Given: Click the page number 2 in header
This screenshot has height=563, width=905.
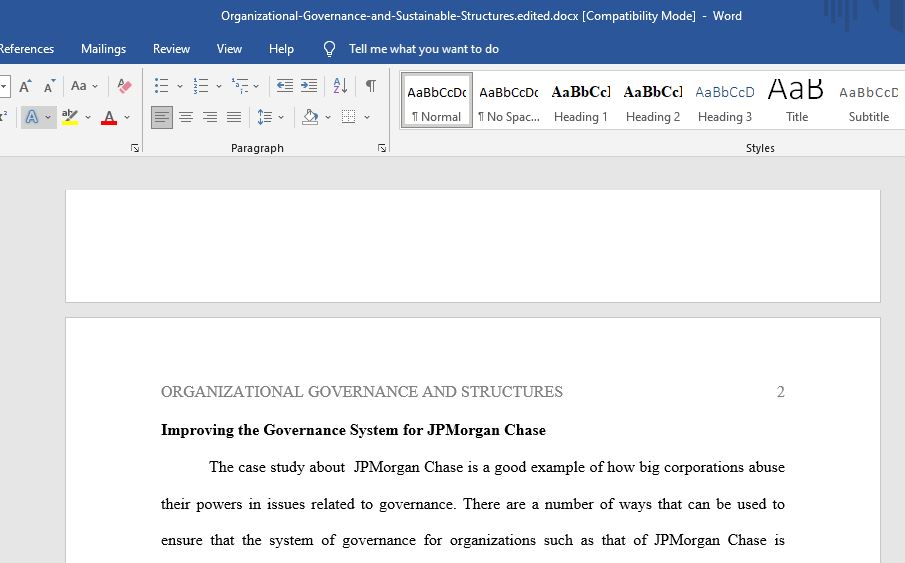Looking at the screenshot, I should (780, 392).
